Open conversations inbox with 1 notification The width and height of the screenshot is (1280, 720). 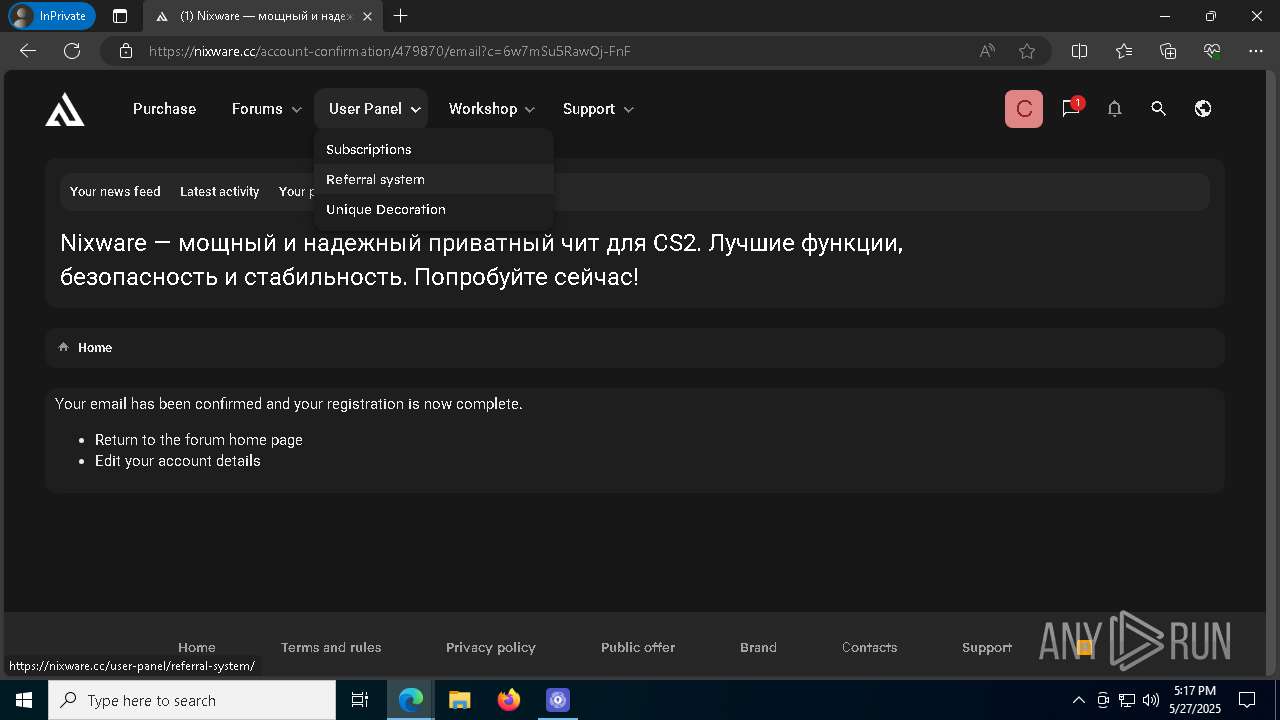1071,108
